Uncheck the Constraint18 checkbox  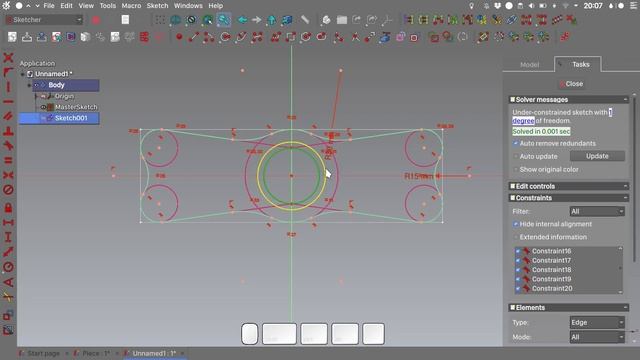pos(518,270)
